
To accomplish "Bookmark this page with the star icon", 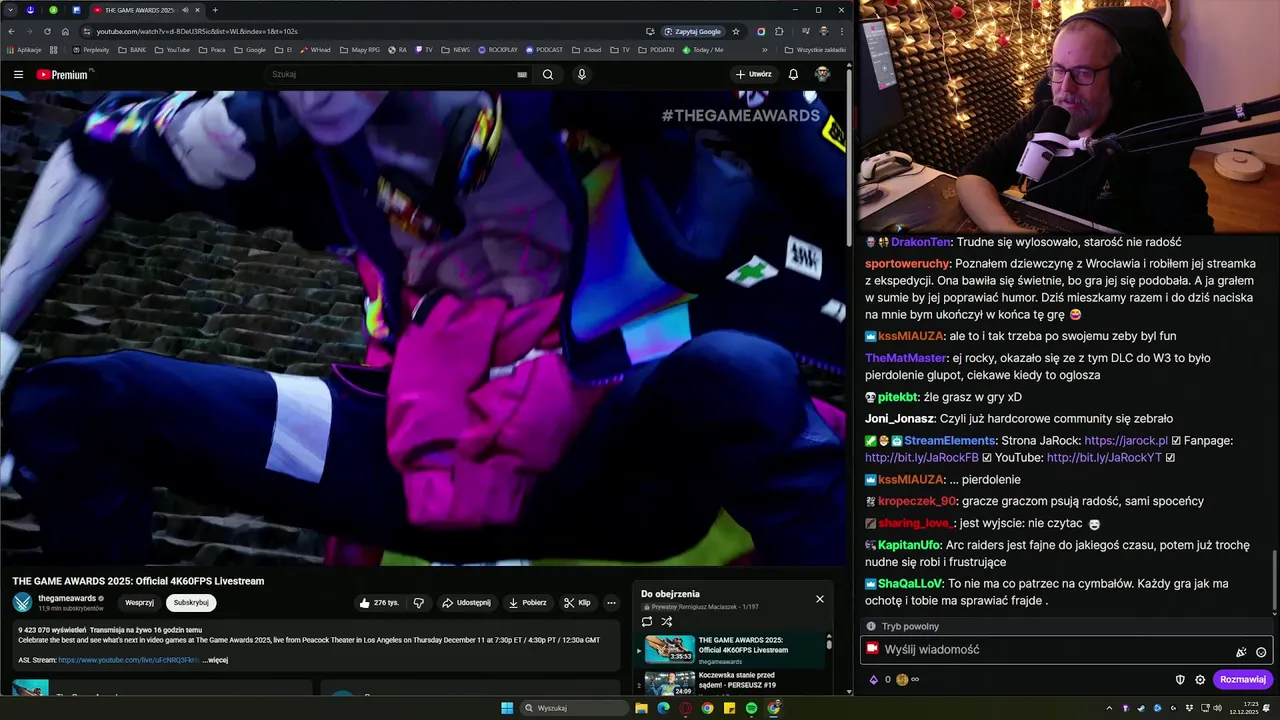I will point(736,31).
